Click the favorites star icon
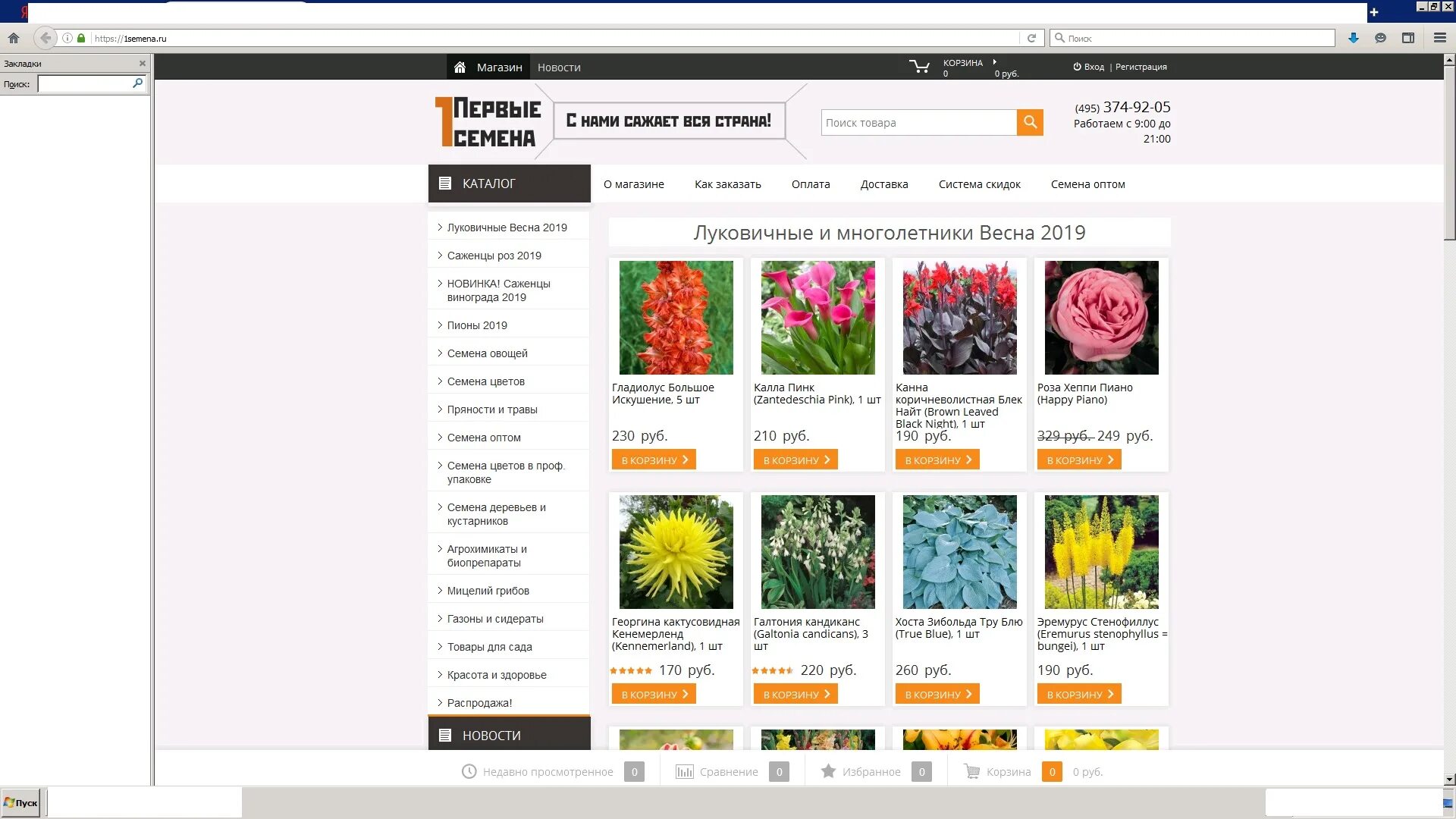Screen dimensions: 1456x819 (x=828, y=771)
